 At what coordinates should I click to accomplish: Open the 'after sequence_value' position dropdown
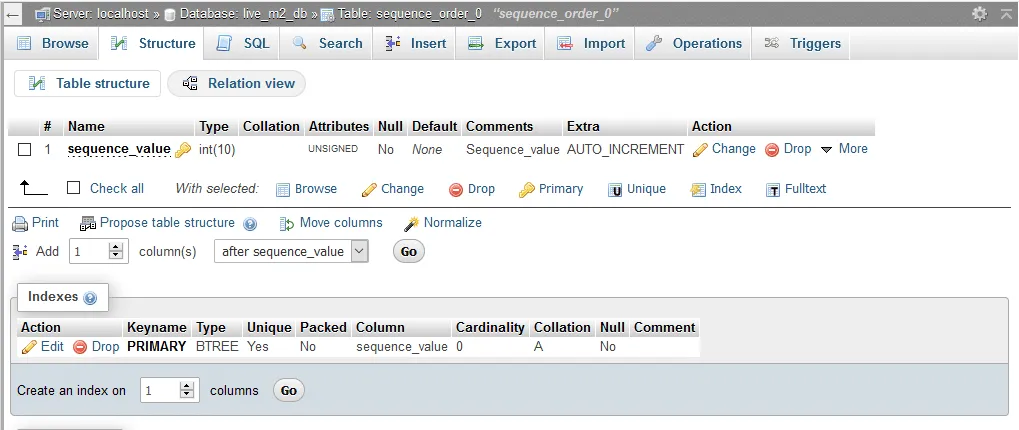pyautogui.click(x=291, y=252)
